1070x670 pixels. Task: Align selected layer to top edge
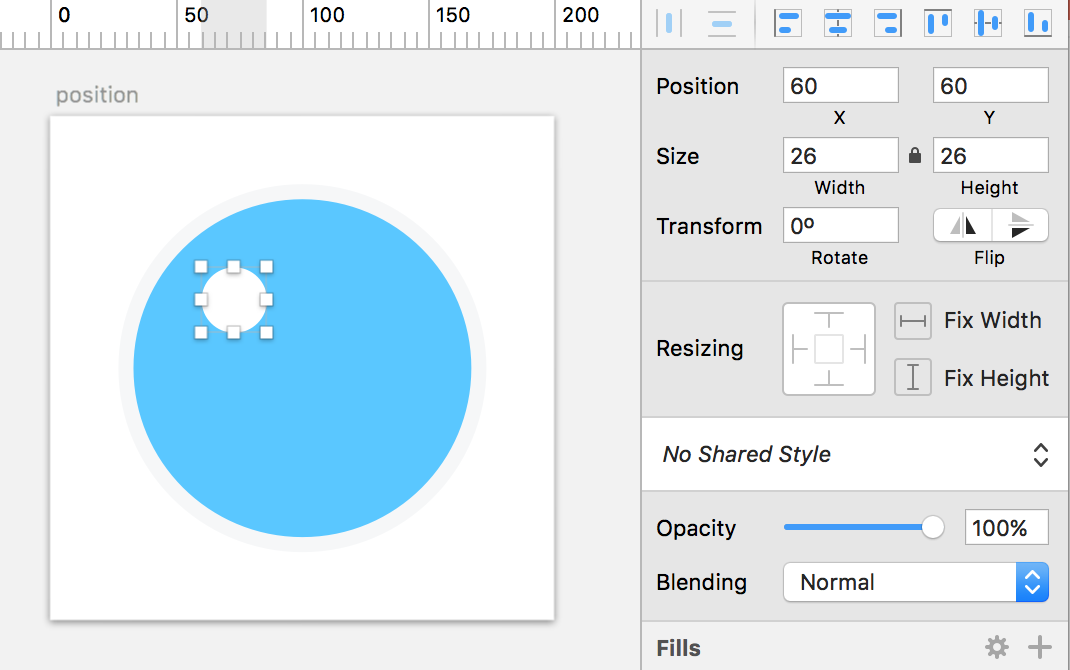938,23
